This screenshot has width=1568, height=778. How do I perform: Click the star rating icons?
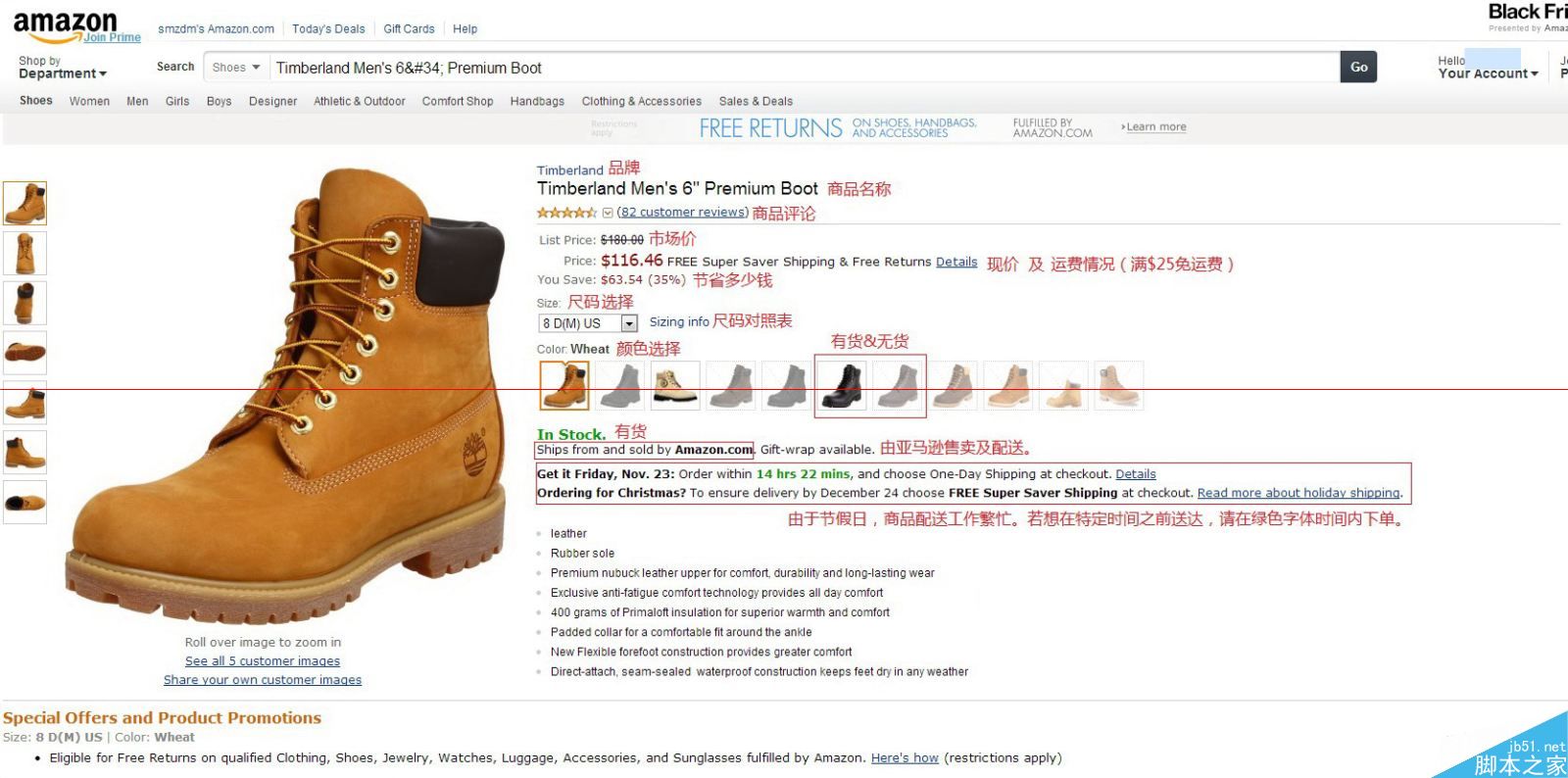566,213
